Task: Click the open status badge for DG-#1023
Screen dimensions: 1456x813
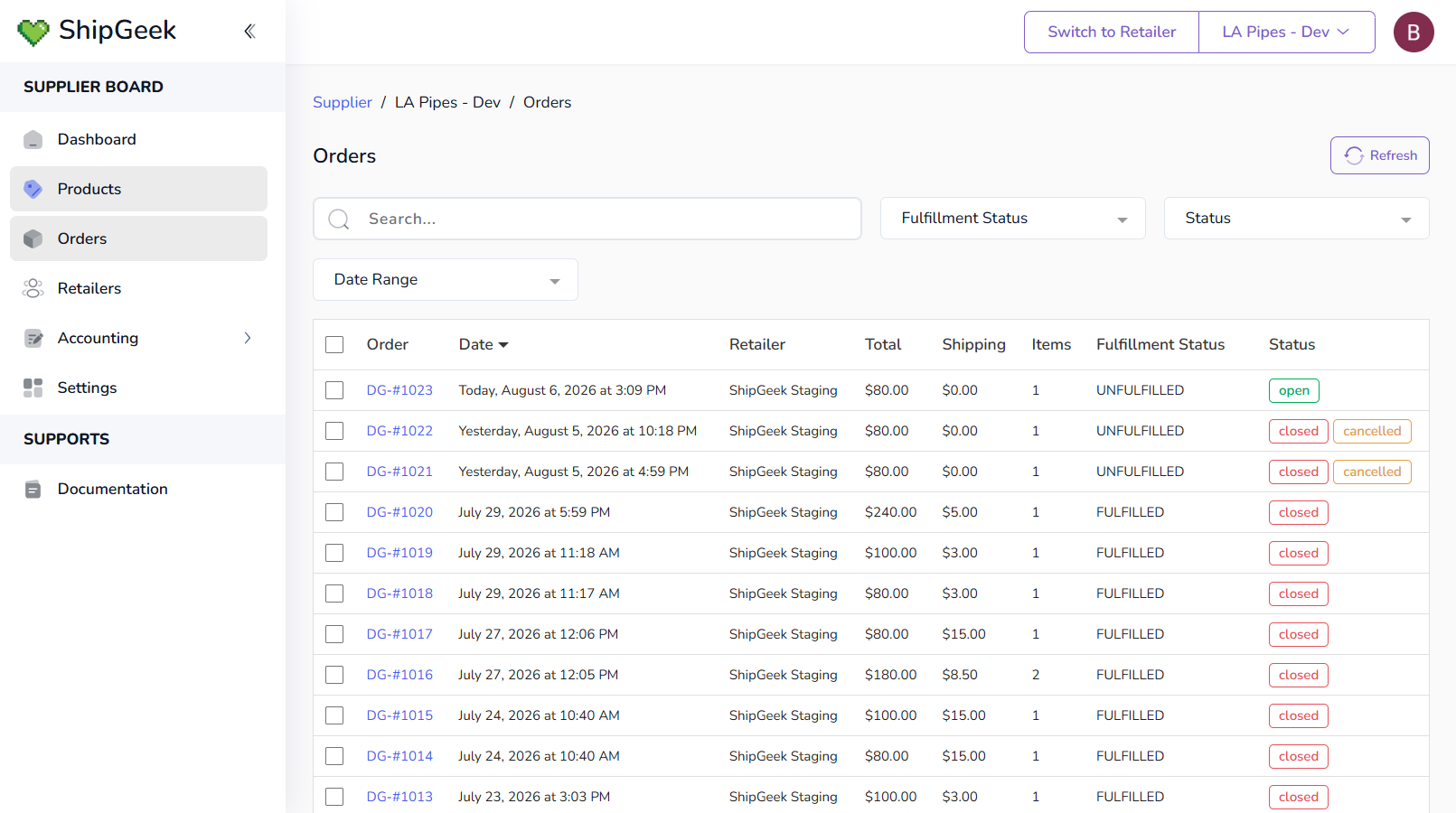Action: tap(1294, 390)
